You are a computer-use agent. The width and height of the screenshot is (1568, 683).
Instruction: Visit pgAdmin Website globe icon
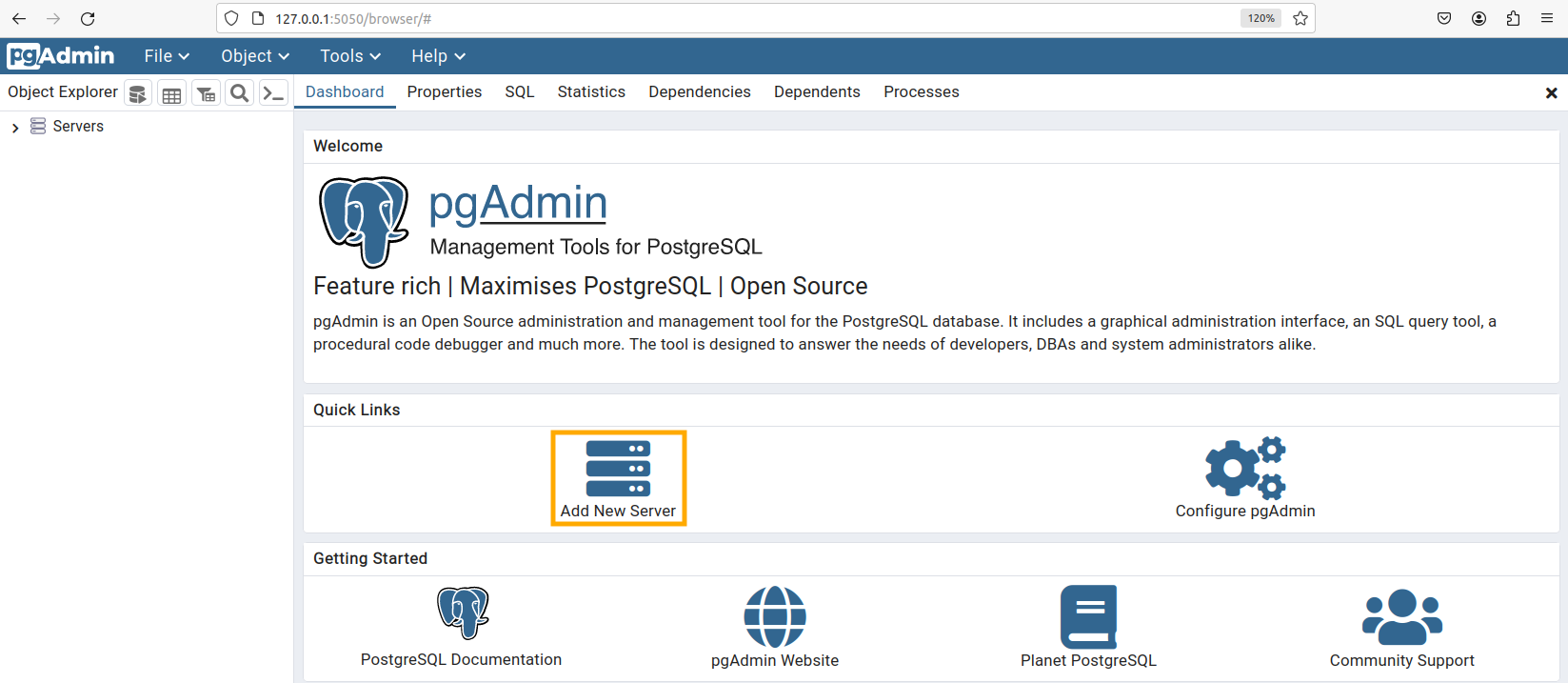(x=774, y=617)
